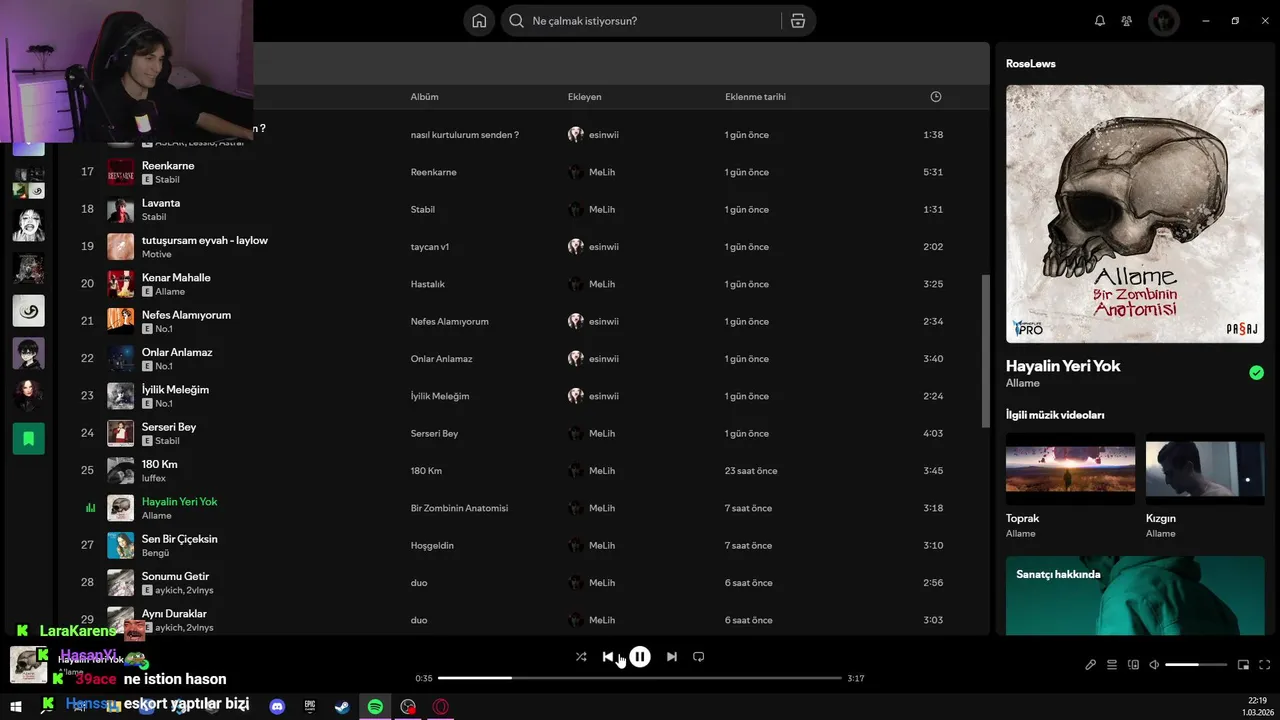This screenshot has height=720, width=1280.
Task: Open the Hoşgeldin album link
Action: (432, 546)
